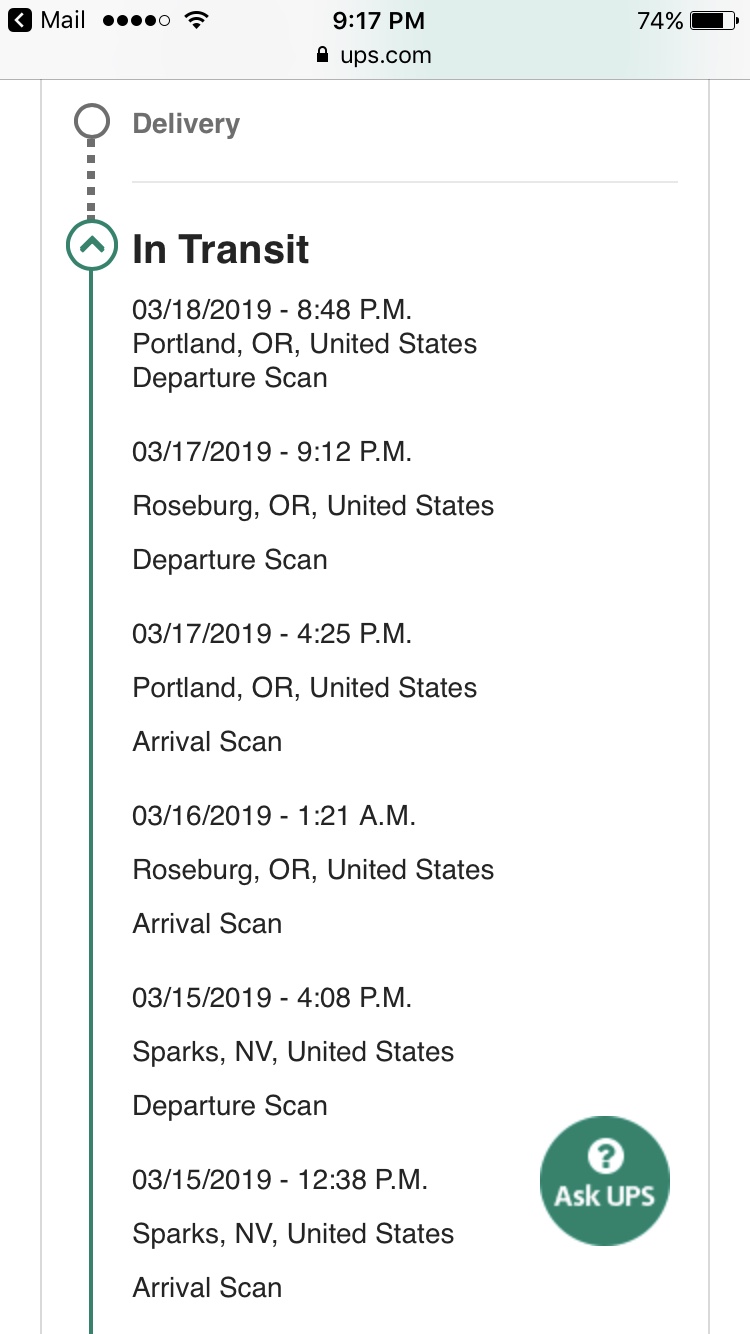Screen dimensions: 750x1334
Task: Tap the 03/16/2019 Roseburg Arrival Scan entry
Action: 313,869
